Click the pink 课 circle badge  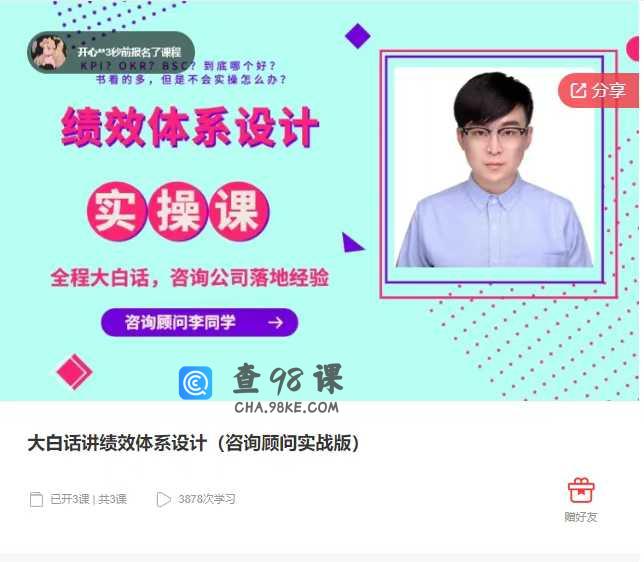point(239,211)
